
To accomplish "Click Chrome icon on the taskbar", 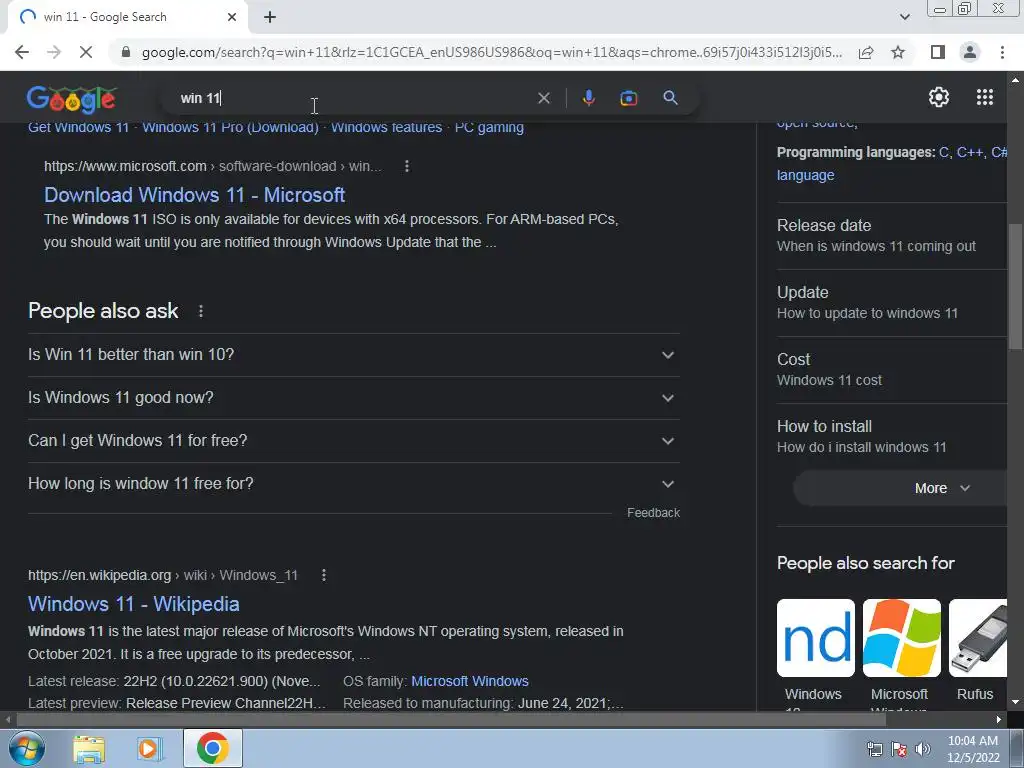I will coord(213,748).
